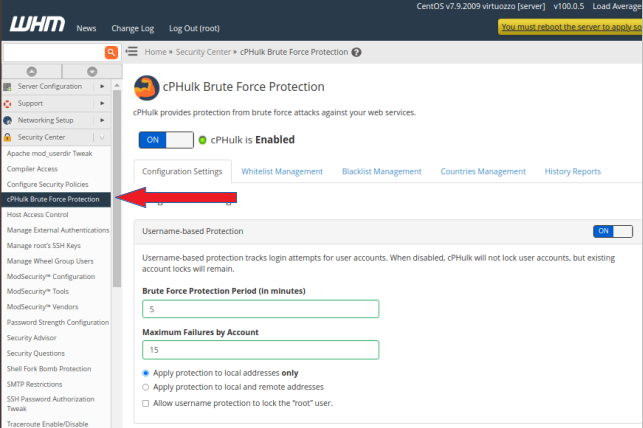Edit Maximum Failures by Account field
This screenshot has height=428, width=643.
260,350
